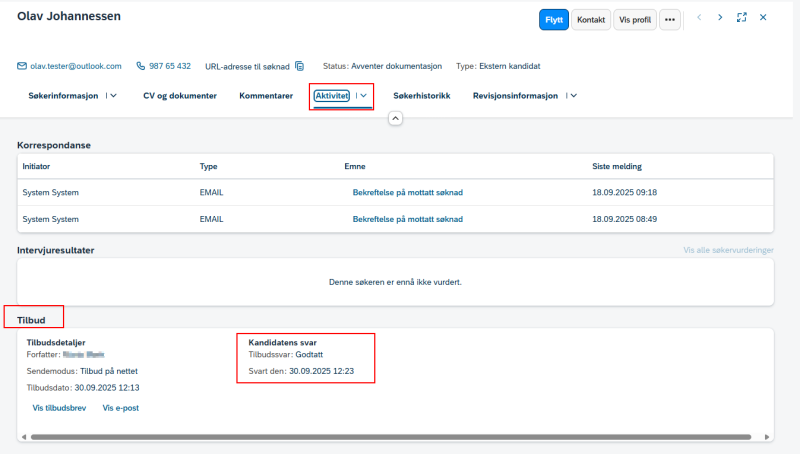Click Denne søkeren er ennå ikke vurdert

pyautogui.click(x=395, y=282)
